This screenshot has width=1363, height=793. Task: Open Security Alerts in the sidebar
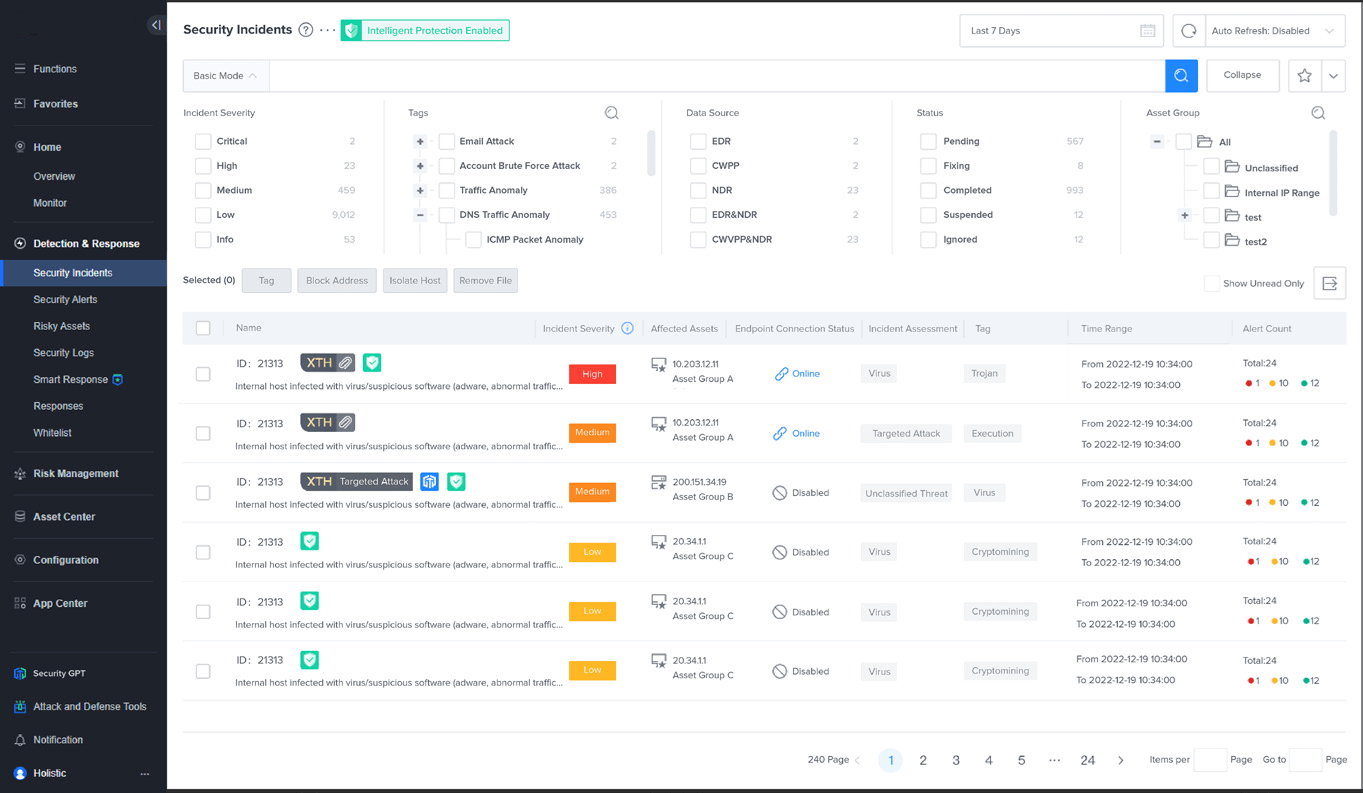(x=65, y=299)
